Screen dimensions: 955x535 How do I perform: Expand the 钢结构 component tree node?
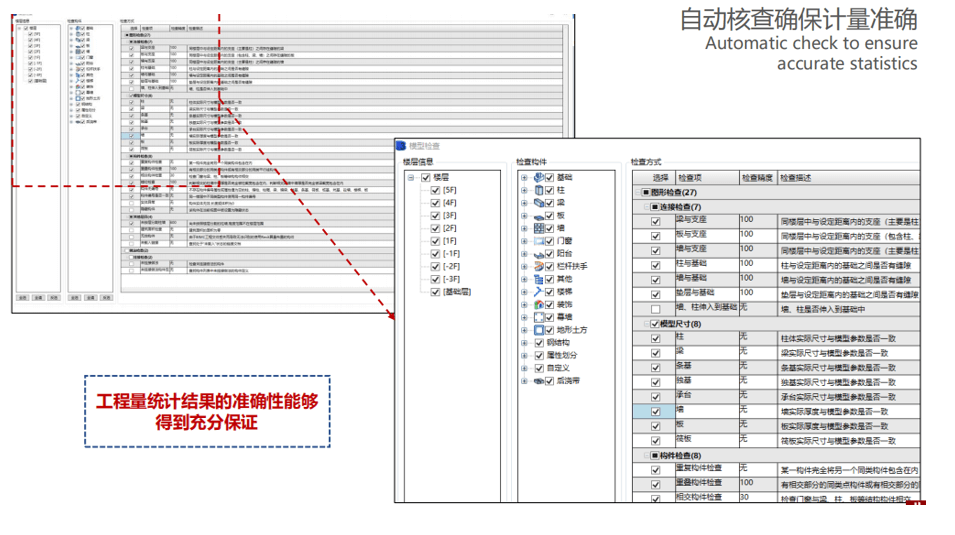[x=524, y=342]
